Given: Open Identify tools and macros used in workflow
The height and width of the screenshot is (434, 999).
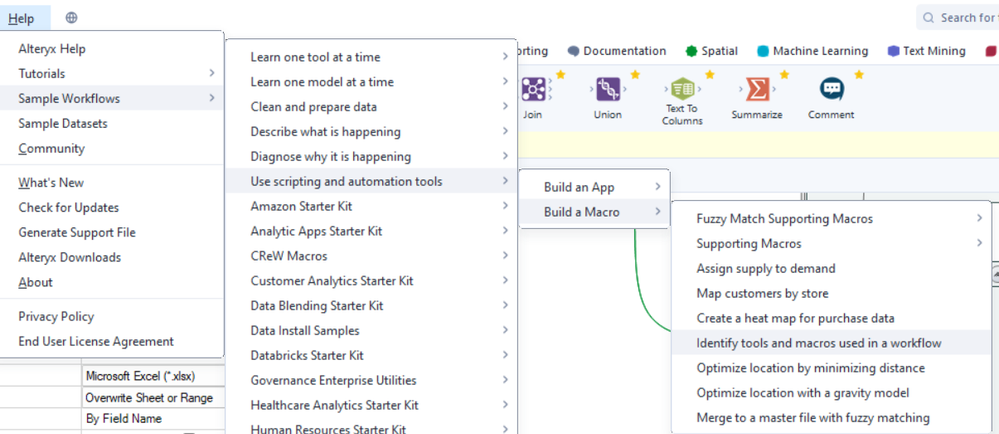Looking at the screenshot, I should [x=831, y=343].
